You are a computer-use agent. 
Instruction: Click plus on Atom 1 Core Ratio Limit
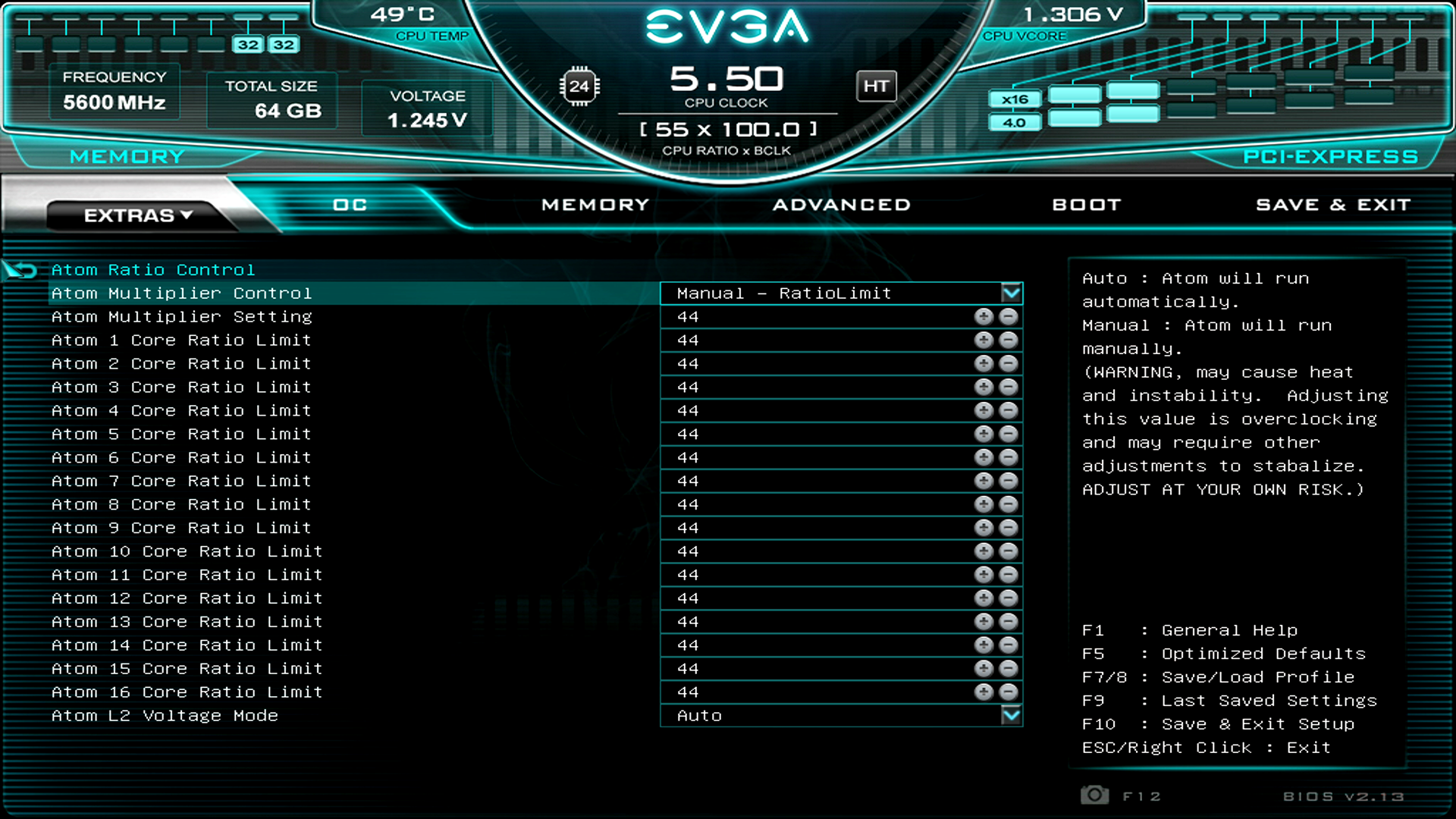pos(984,340)
